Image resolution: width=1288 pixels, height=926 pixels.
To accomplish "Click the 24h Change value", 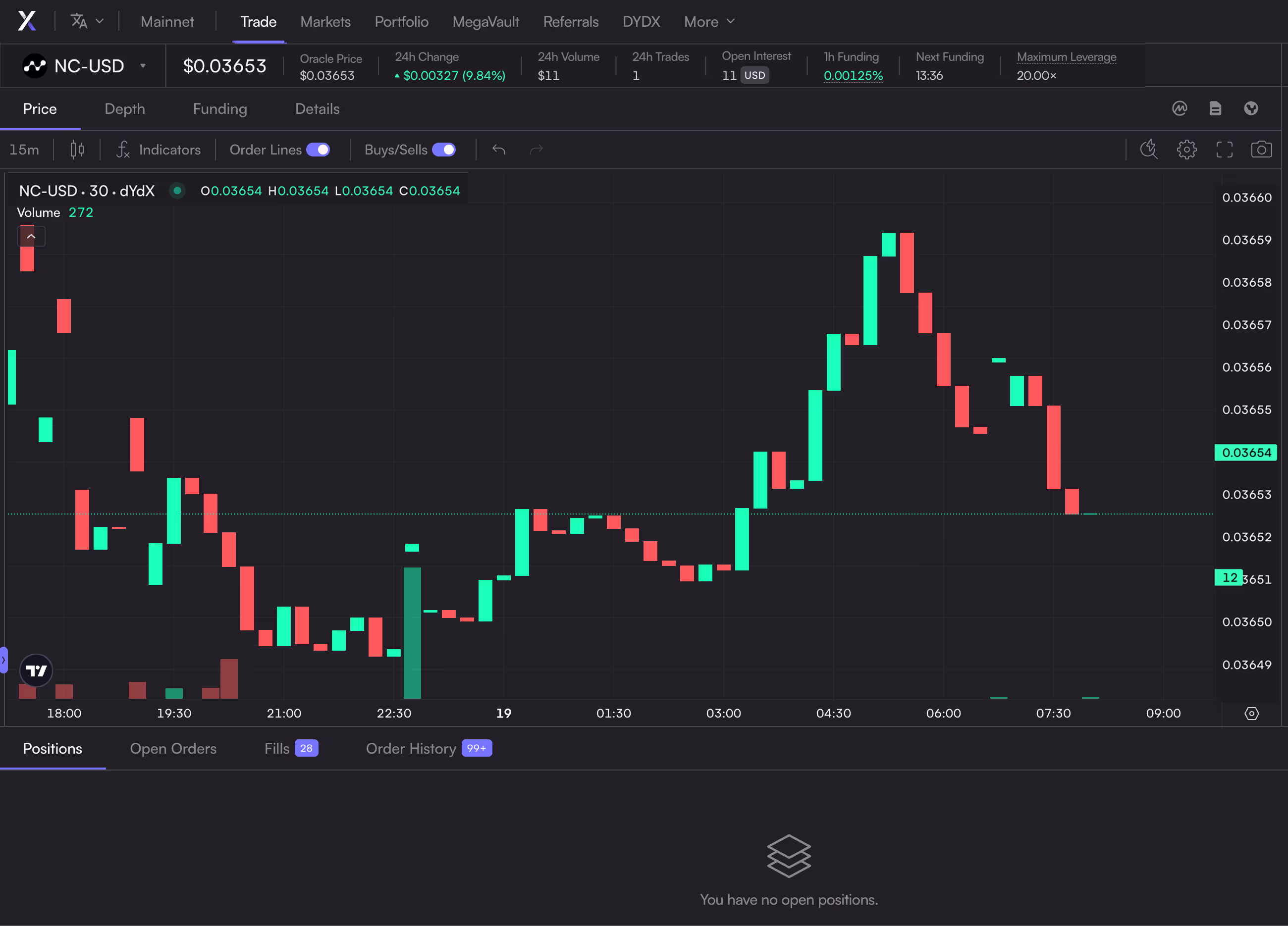I will [x=450, y=75].
